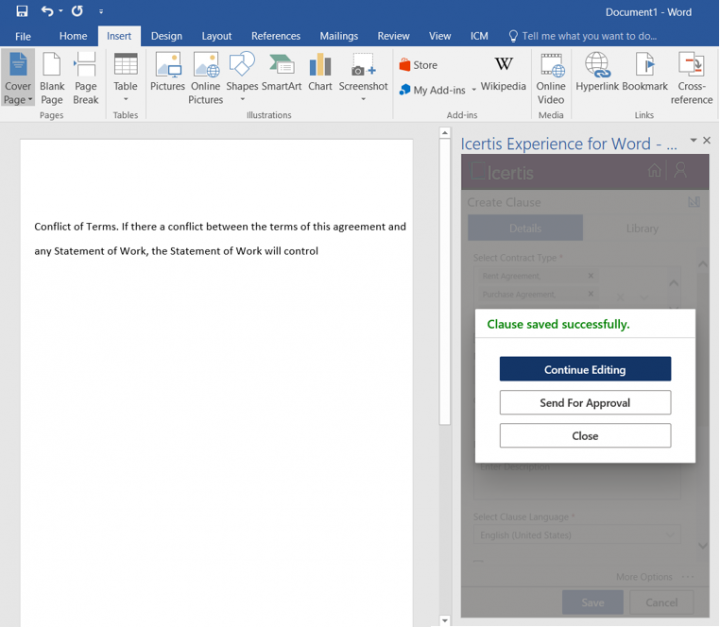720x627 pixels.
Task: Open the Pictures insert tool
Action: click(167, 72)
